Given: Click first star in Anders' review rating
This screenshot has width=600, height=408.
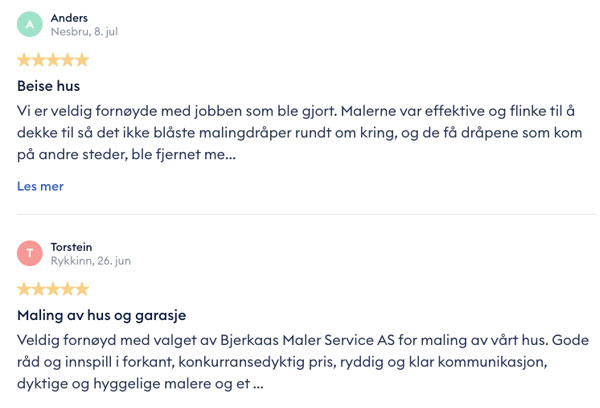Looking at the screenshot, I should click(x=25, y=60).
